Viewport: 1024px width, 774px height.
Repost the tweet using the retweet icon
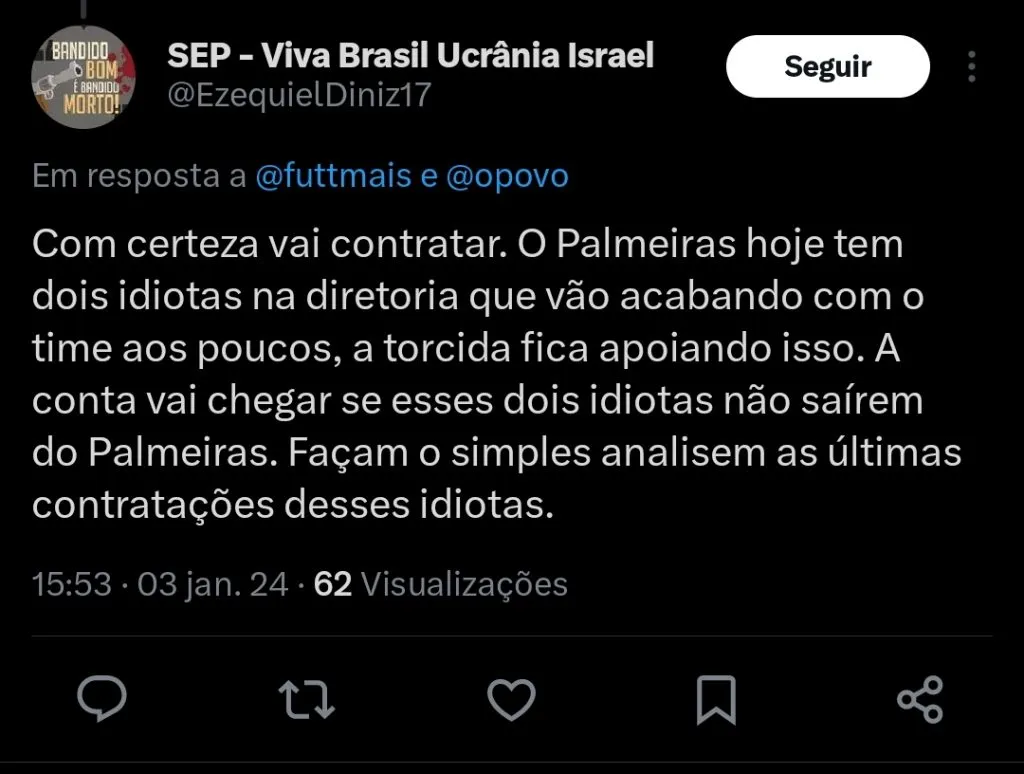(x=306, y=698)
